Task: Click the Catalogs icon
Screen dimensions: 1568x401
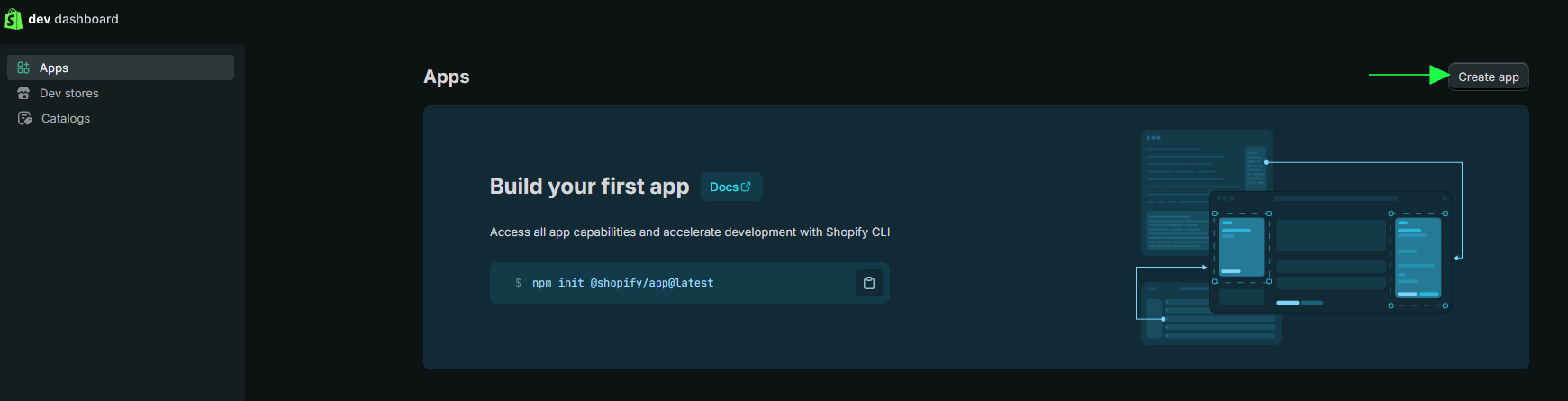Action: click(x=24, y=118)
